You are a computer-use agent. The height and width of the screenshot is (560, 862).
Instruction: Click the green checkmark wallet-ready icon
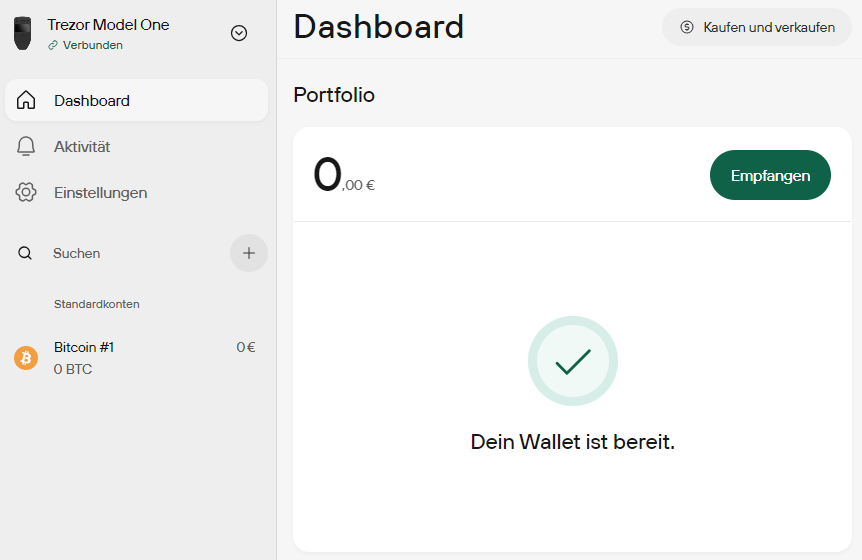(x=573, y=361)
